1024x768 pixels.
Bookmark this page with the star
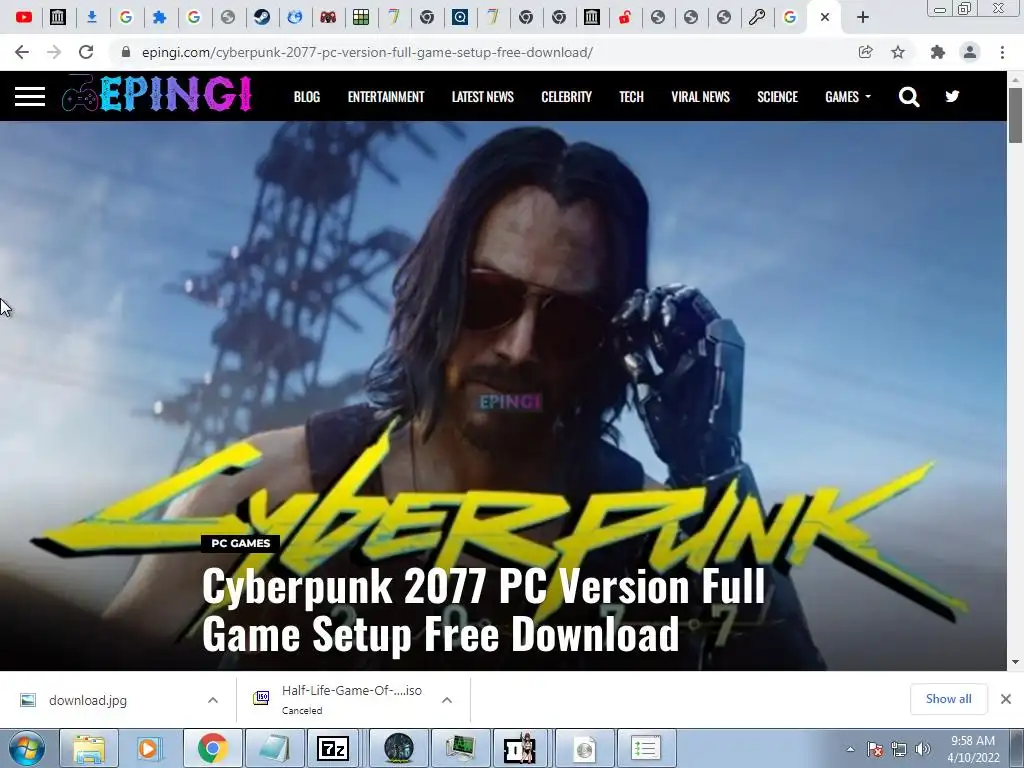(x=898, y=52)
